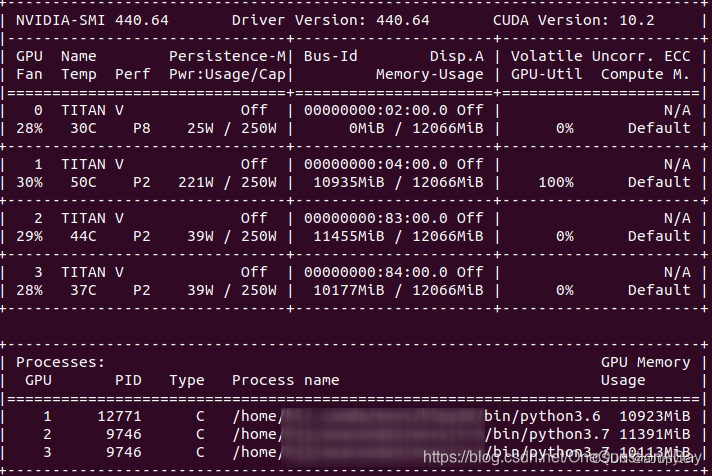
Task: Click the '100%' GPU utilization value
Action: click(556, 183)
